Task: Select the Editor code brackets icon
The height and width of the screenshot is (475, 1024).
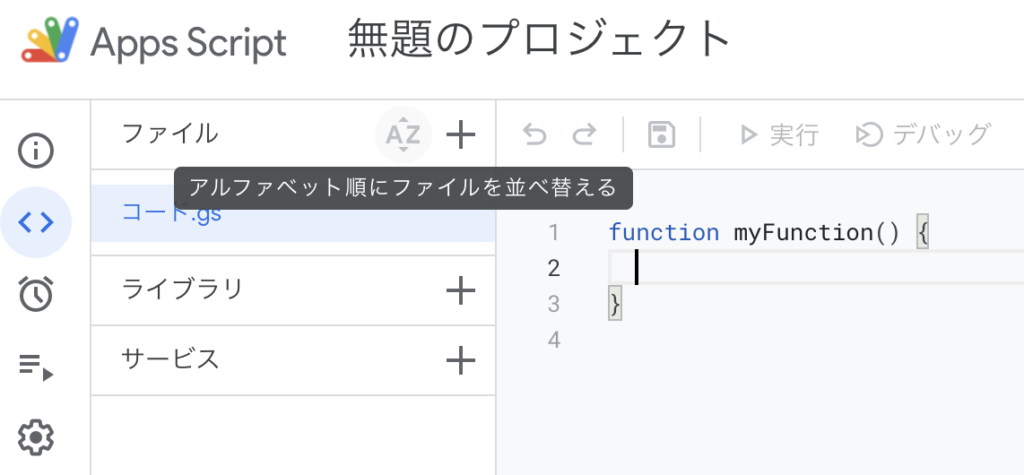Action: 35,223
